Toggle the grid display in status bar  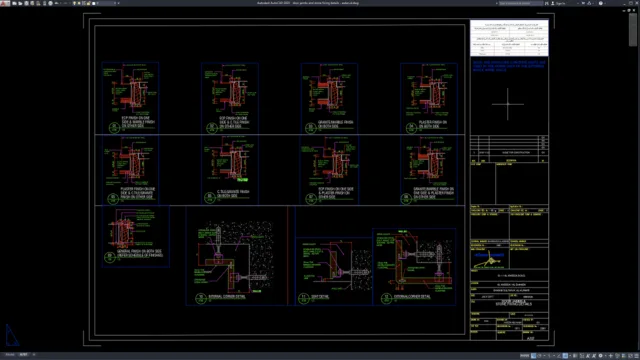533,356
